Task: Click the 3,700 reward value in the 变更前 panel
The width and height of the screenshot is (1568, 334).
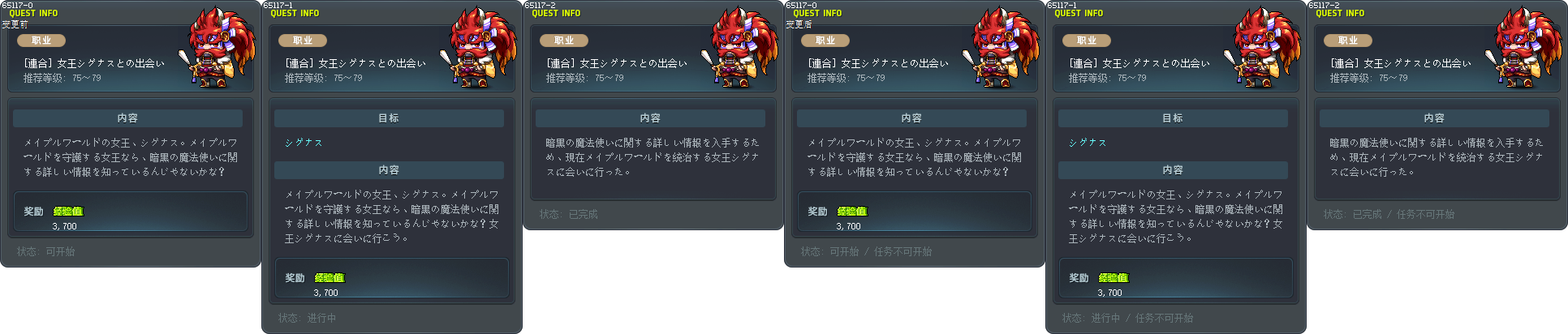Action: 65,226
